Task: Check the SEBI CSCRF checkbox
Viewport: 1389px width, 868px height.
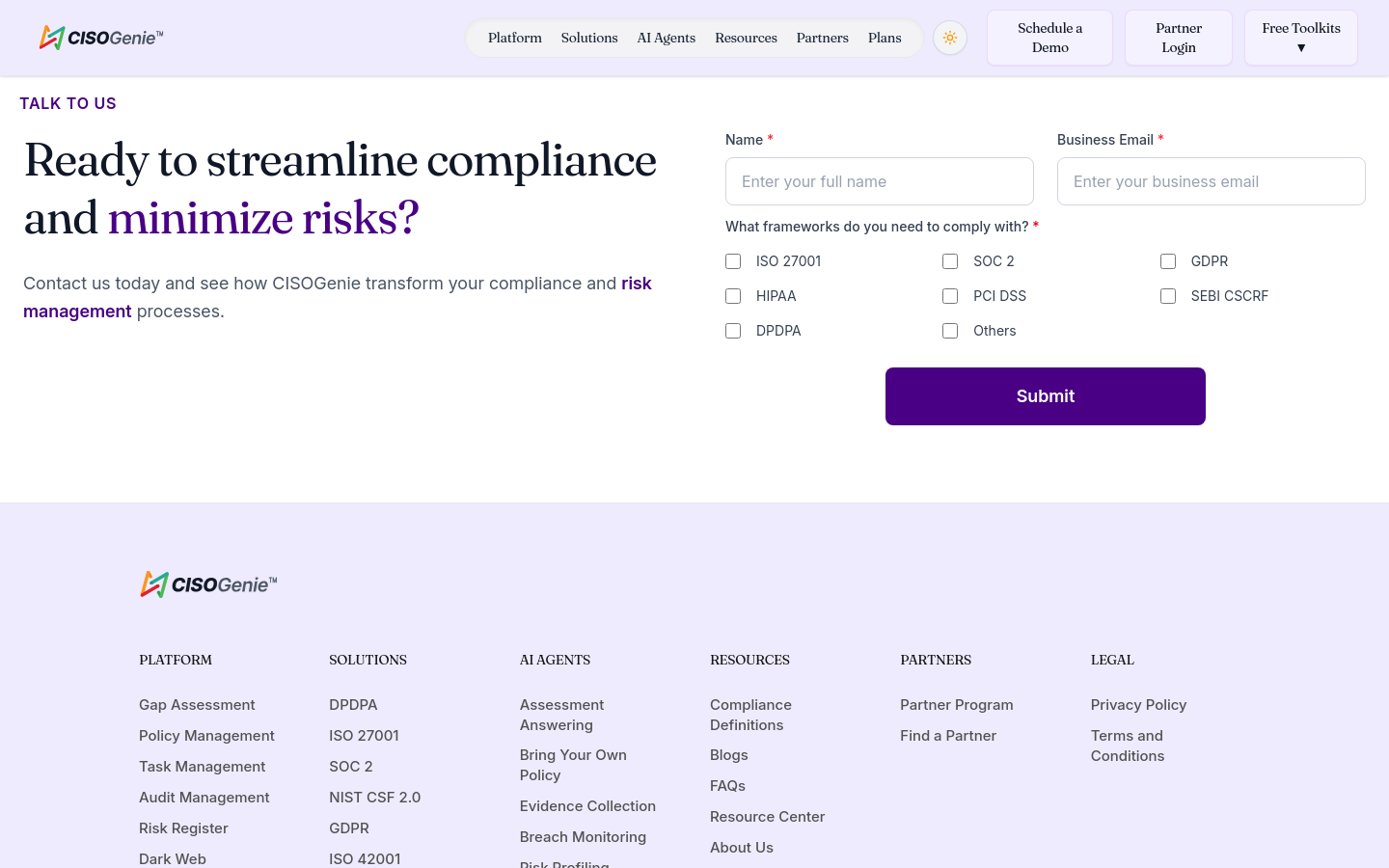Action: [1168, 296]
